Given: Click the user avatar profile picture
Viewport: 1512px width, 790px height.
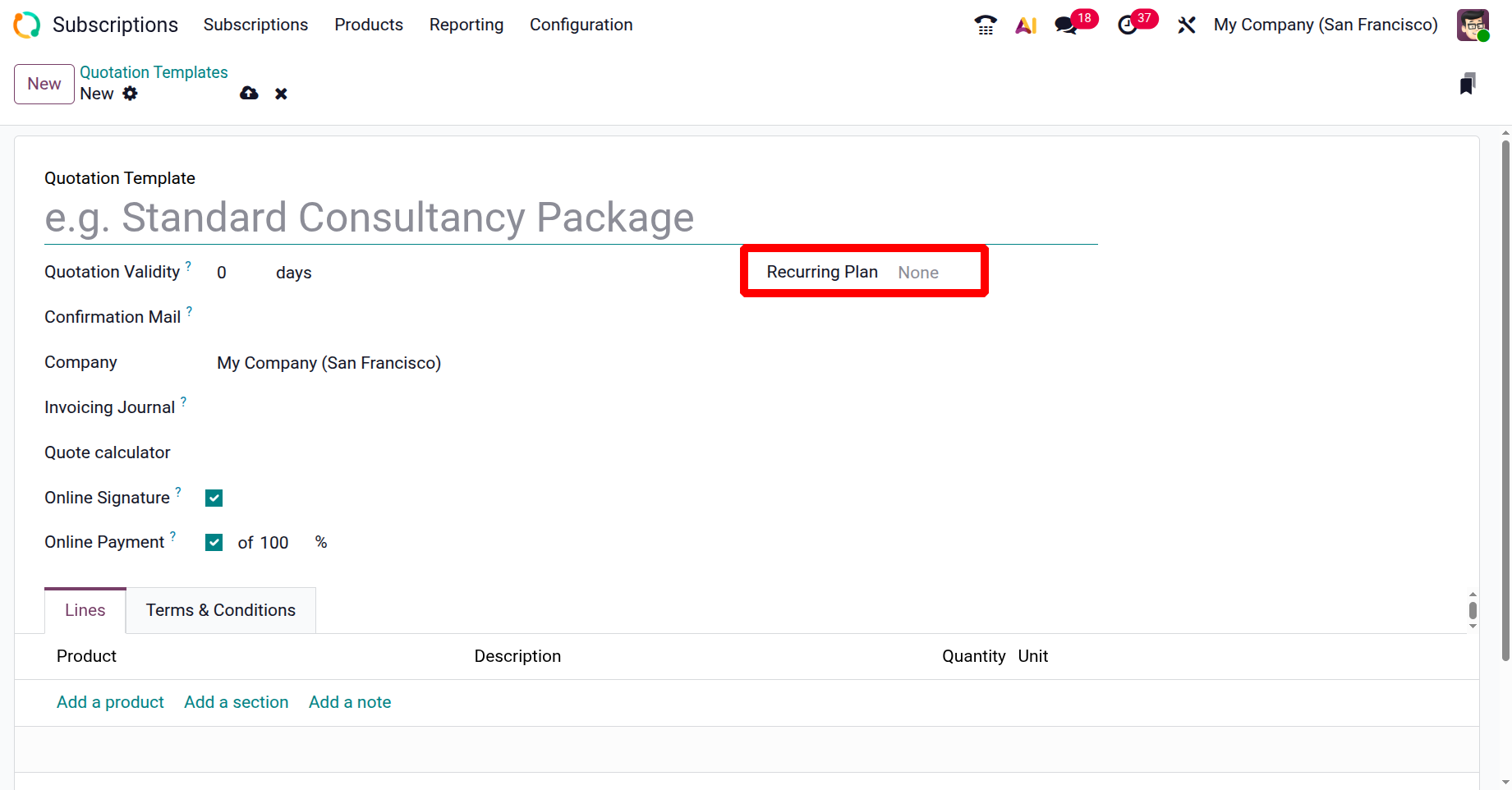Looking at the screenshot, I should tap(1473, 25).
